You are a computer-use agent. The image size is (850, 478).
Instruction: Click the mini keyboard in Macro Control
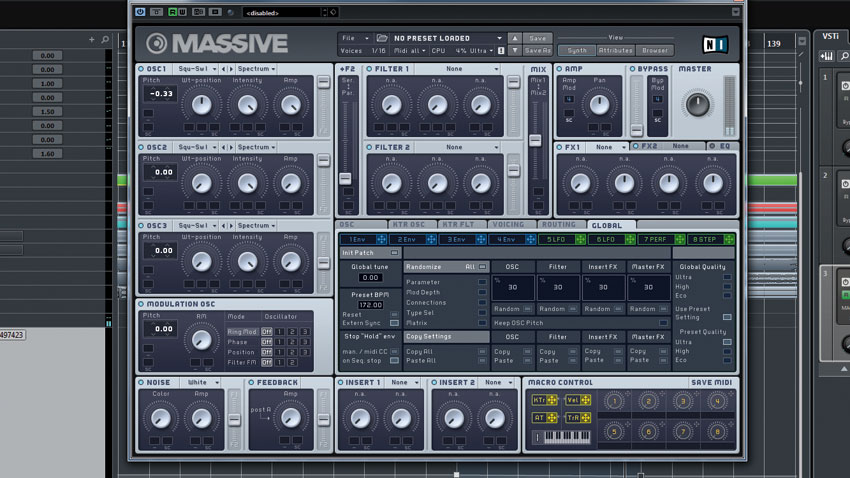[566, 436]
